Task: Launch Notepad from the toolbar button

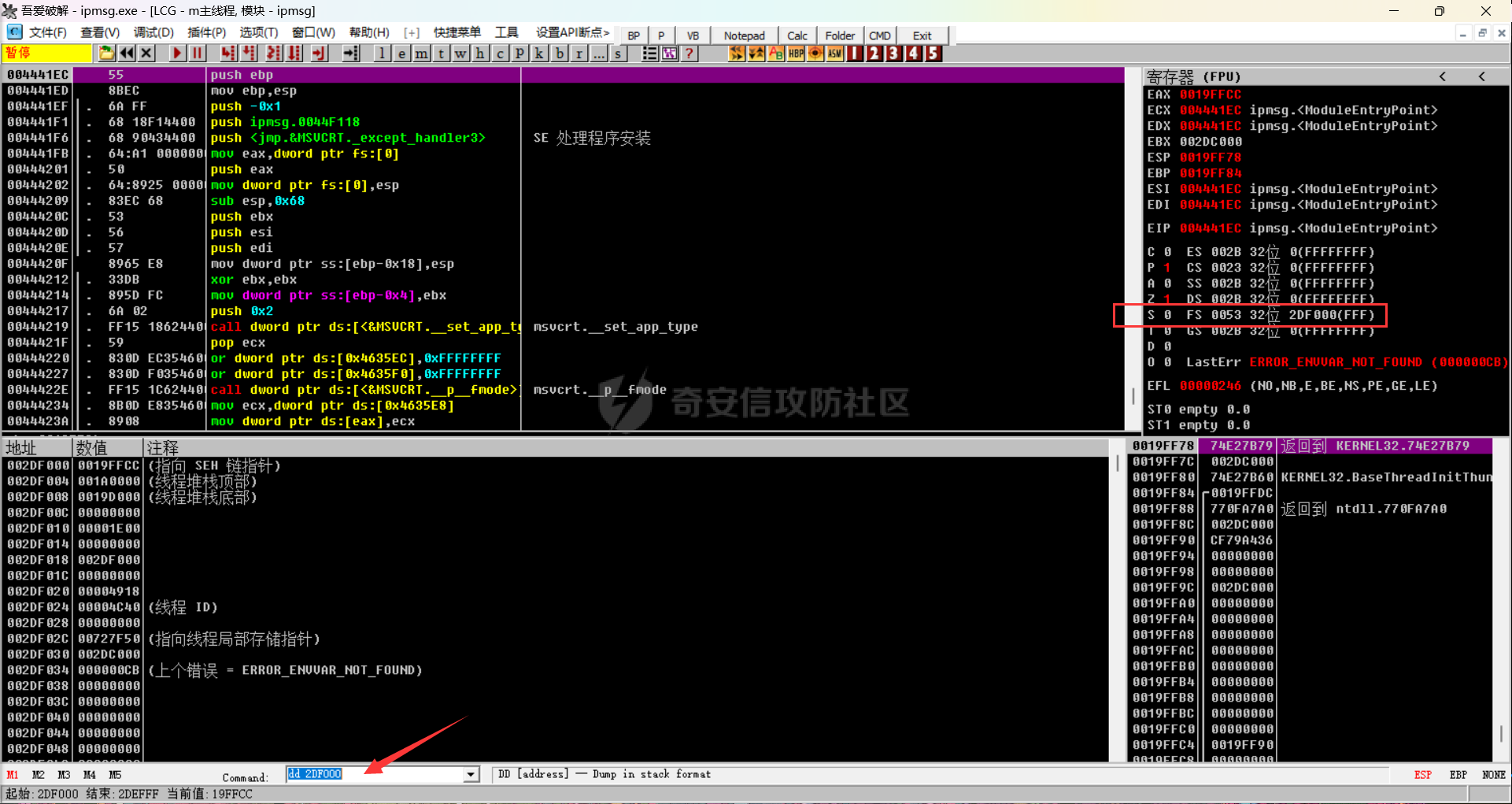Action: coord(744,35)
